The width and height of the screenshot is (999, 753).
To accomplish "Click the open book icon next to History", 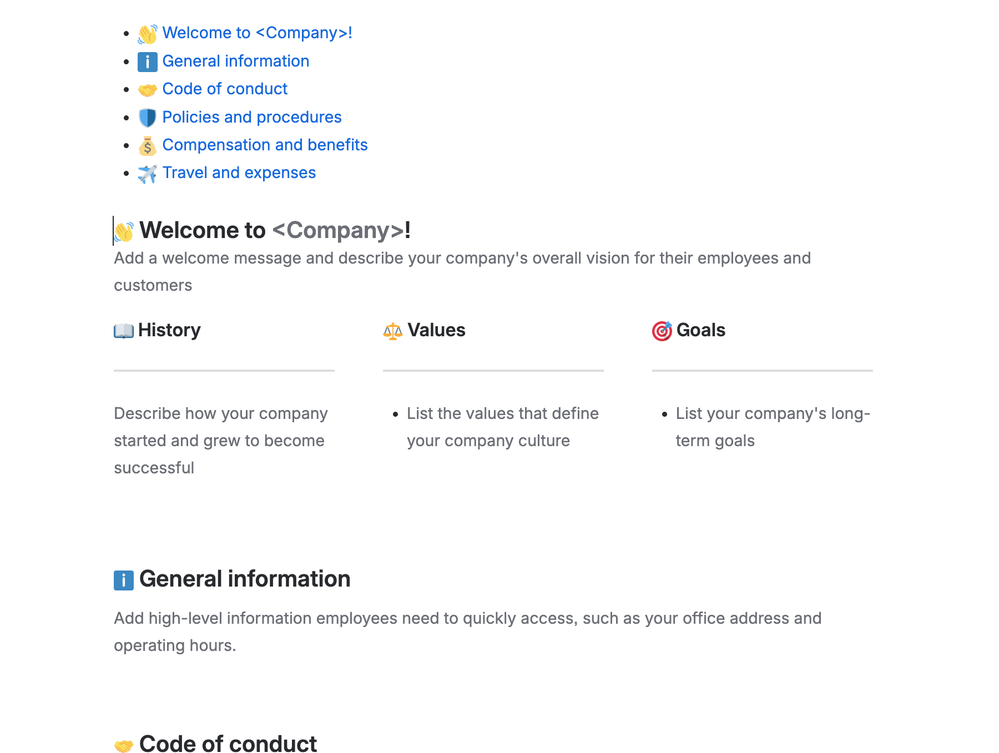I will coord(124,331).
